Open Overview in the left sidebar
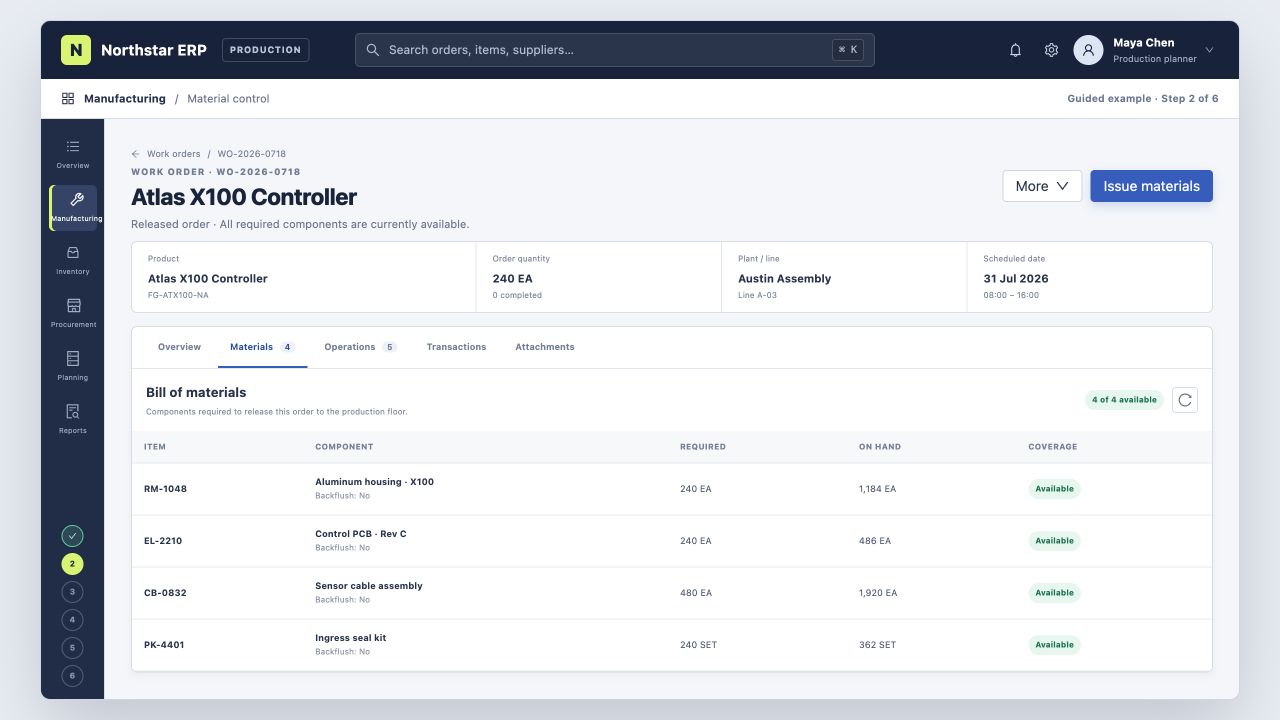The width and height of the screenshot is (1280, 720). pyautogui.click(x=73, y=155)
